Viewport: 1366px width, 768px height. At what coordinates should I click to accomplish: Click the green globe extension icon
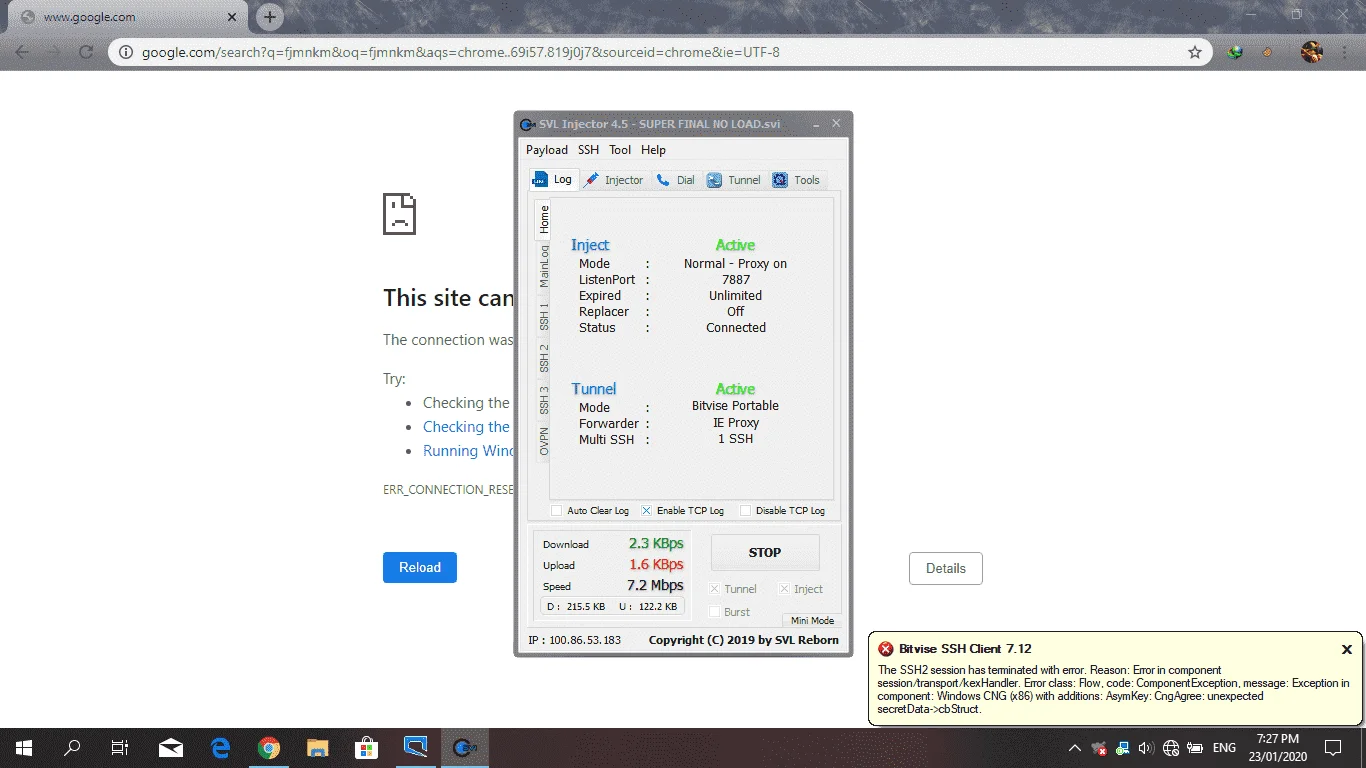(x=1235, y=52)
